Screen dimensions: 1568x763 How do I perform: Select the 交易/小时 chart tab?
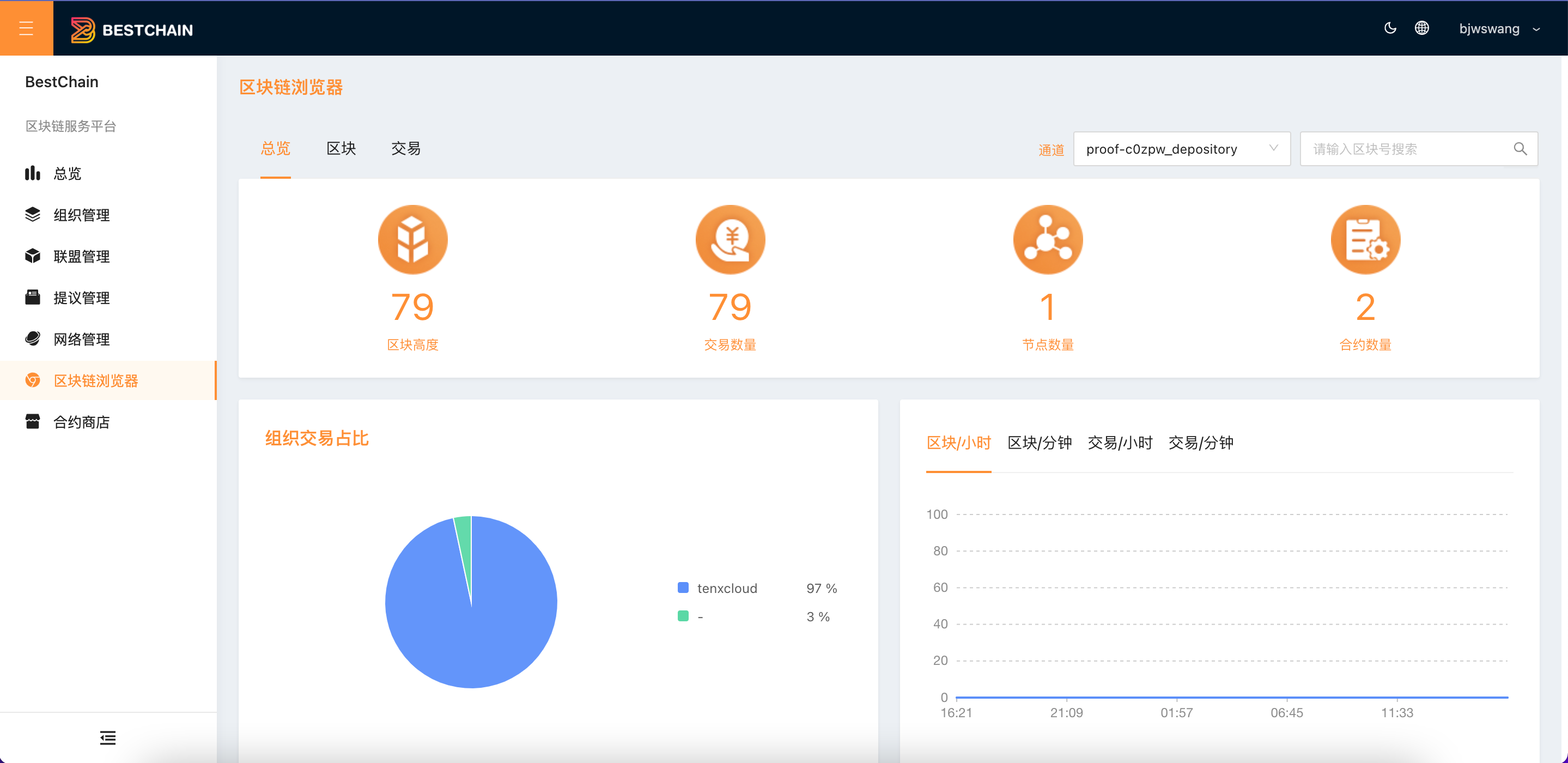1120,443
